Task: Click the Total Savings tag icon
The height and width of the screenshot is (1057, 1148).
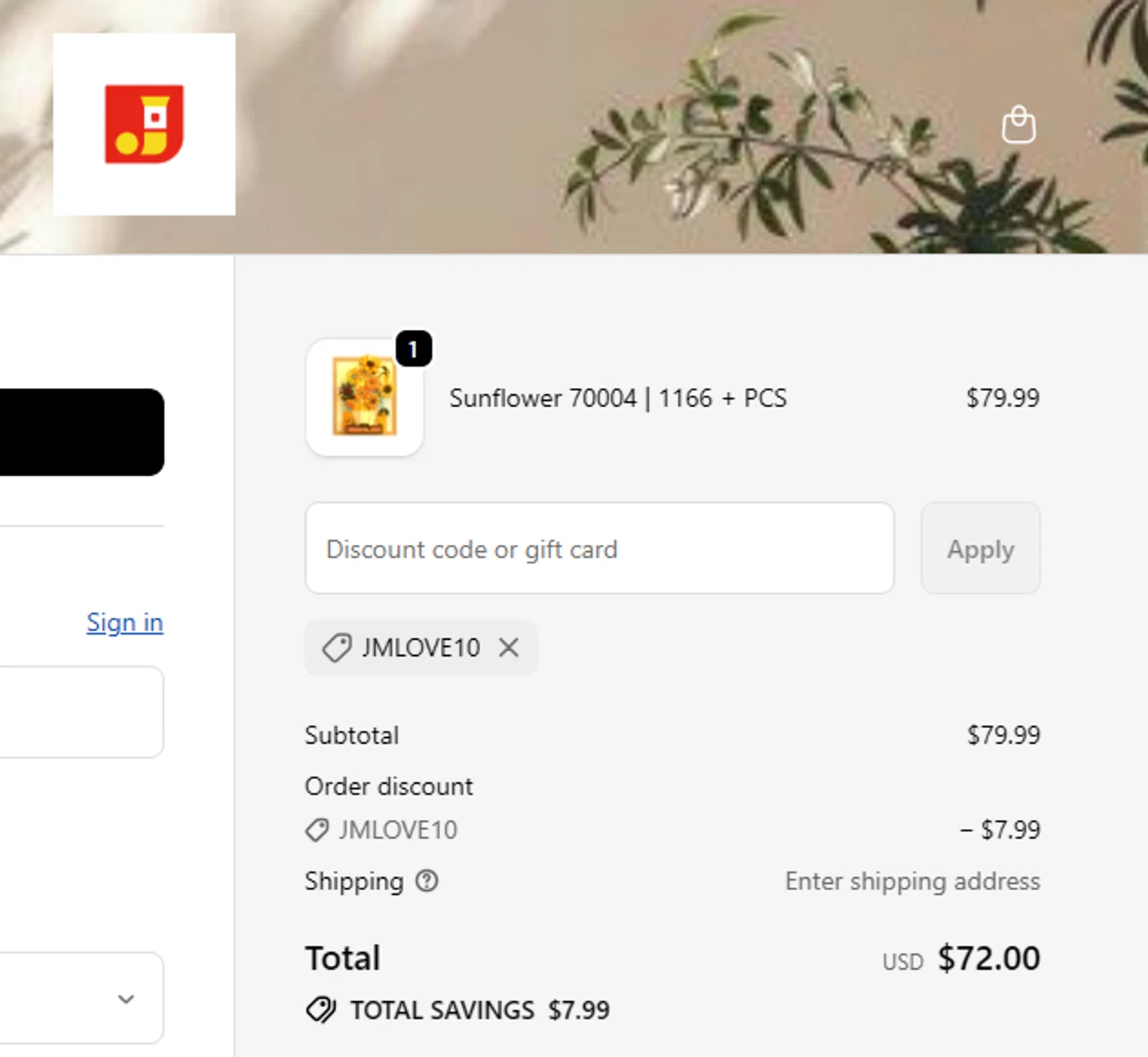Action: click(321, 1010)
